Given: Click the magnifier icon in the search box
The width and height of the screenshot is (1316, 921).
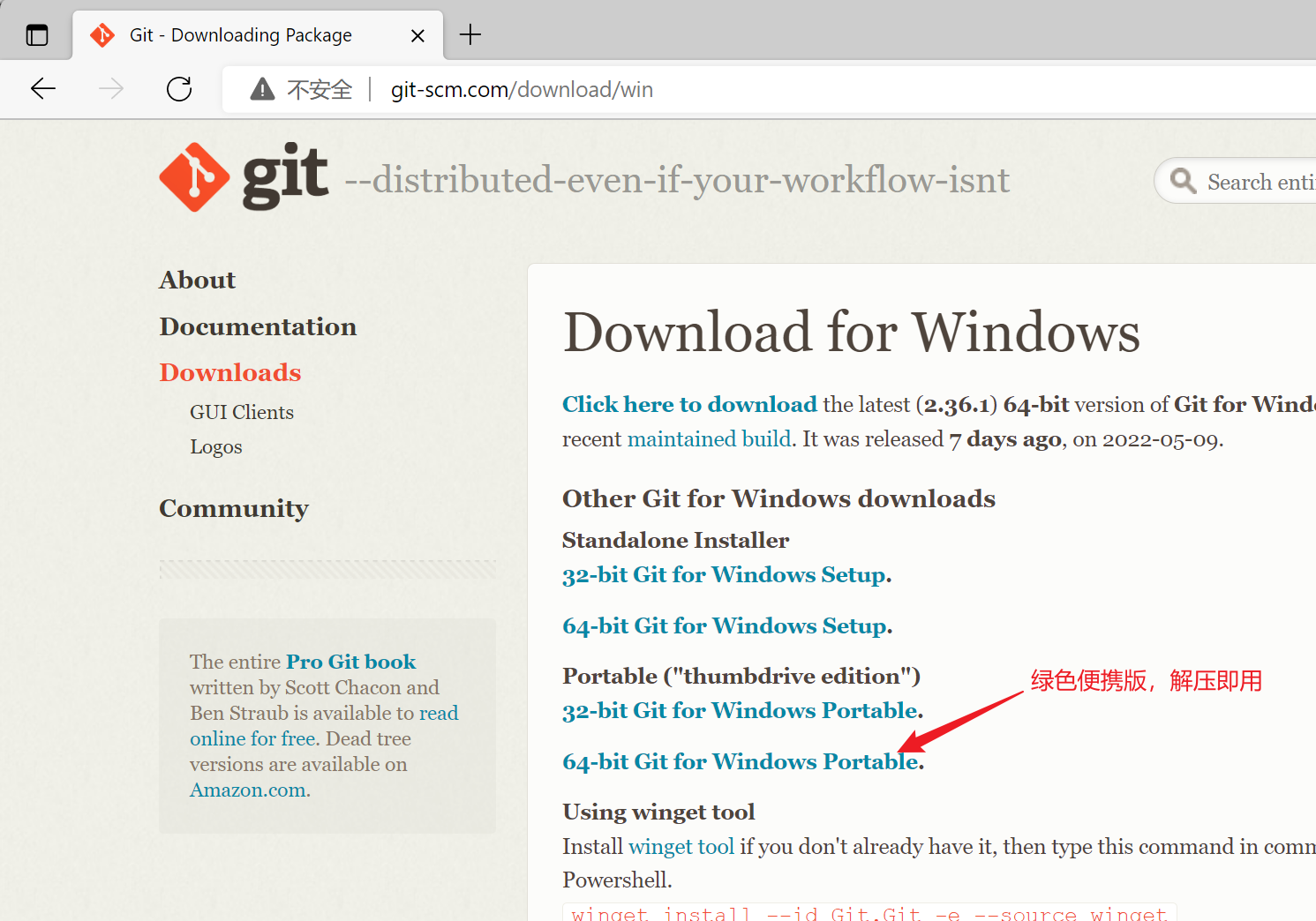Looking at the screenshot, I should [x=1183, y=181].
